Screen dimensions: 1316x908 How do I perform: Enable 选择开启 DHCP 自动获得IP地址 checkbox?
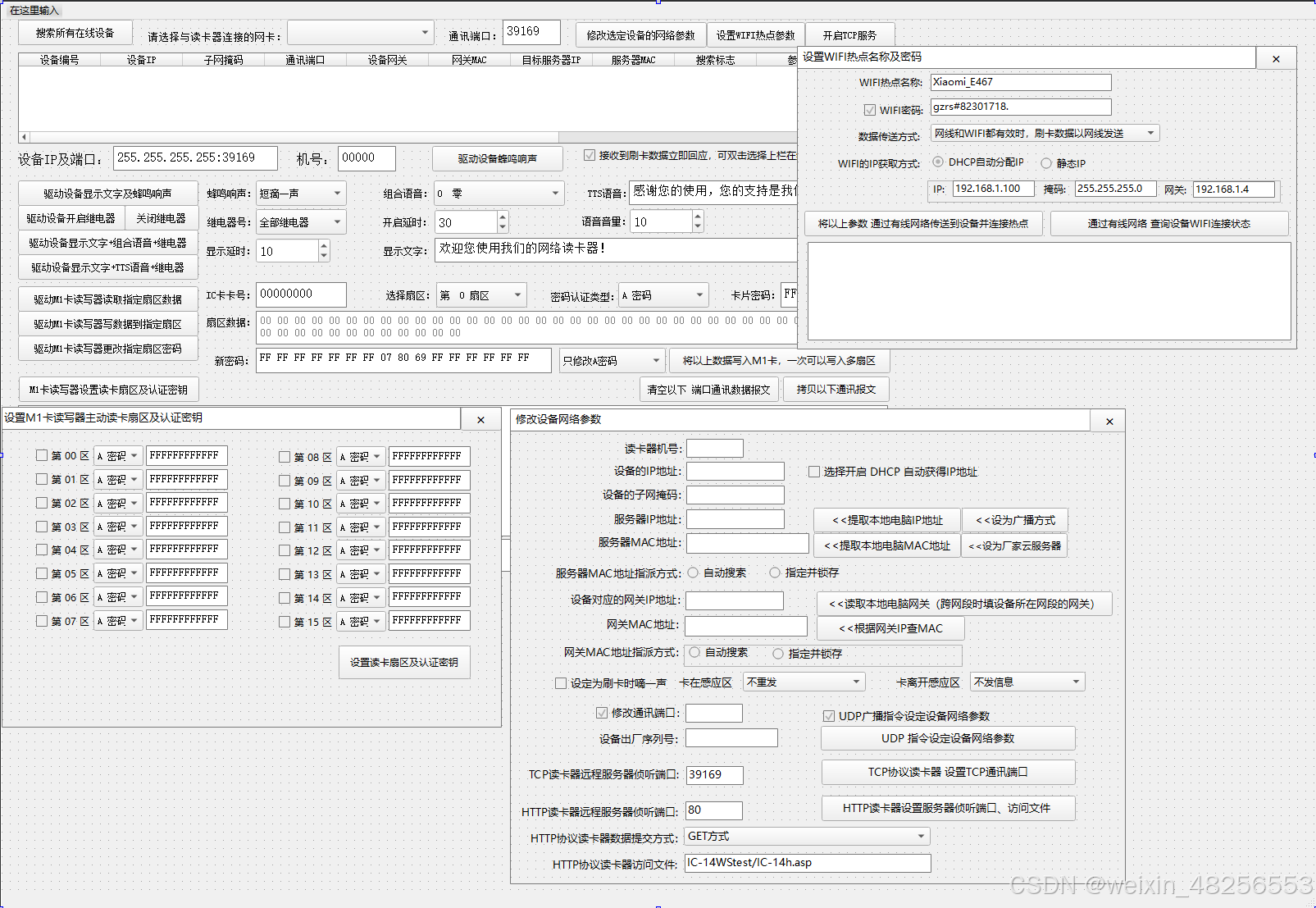tap(814, 472)
